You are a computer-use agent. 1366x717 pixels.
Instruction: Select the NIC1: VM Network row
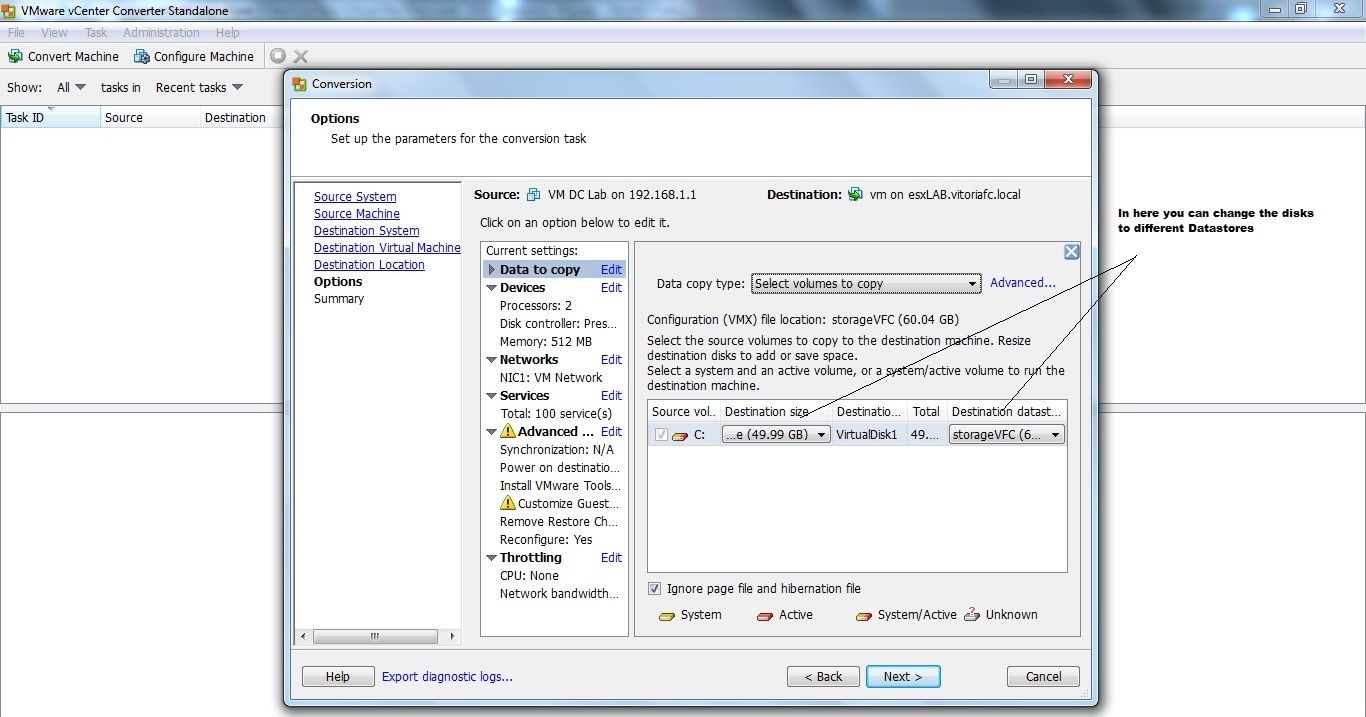point(551,378)
